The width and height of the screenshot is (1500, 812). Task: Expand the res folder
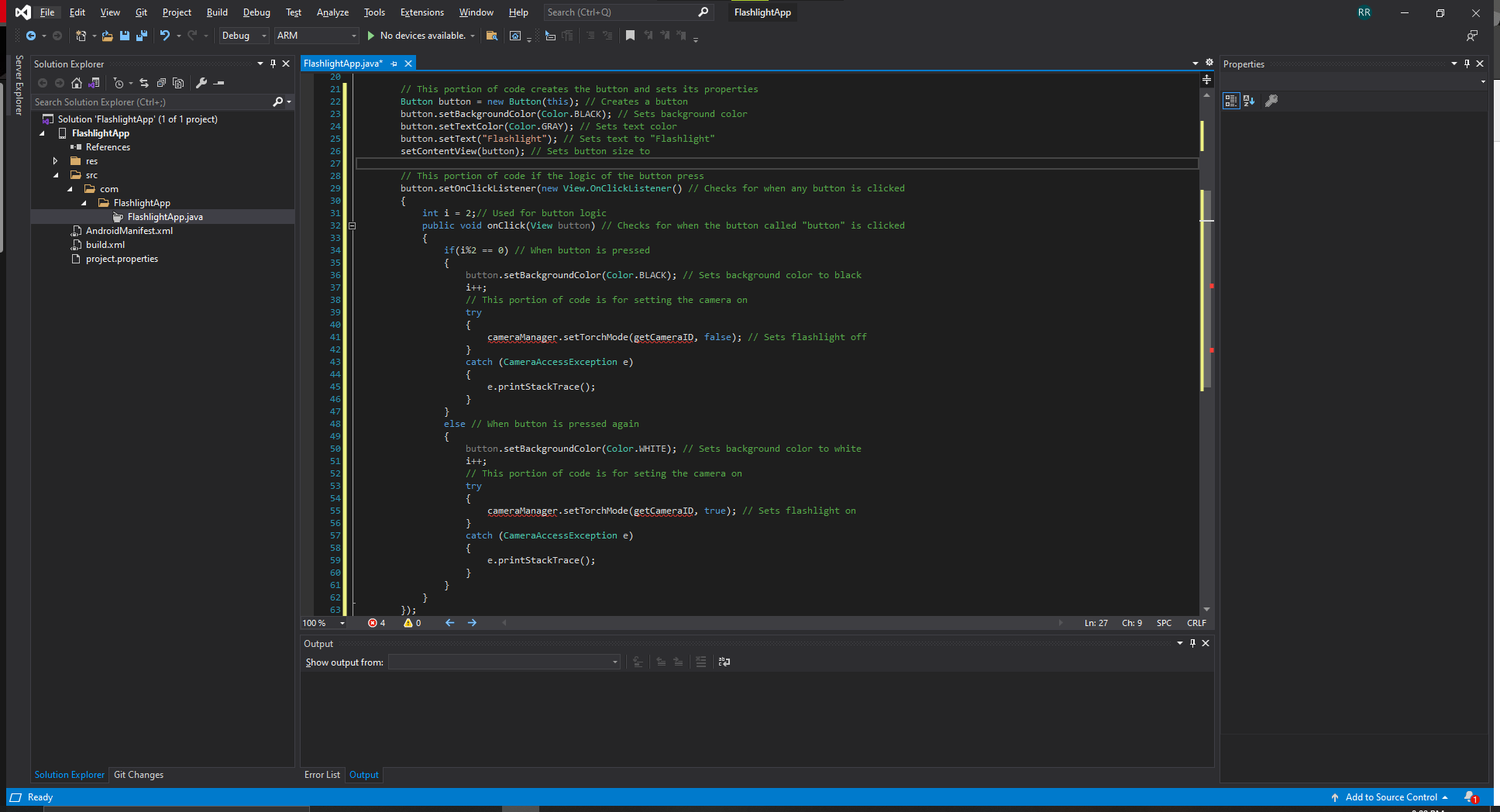[x=54, y=161]
